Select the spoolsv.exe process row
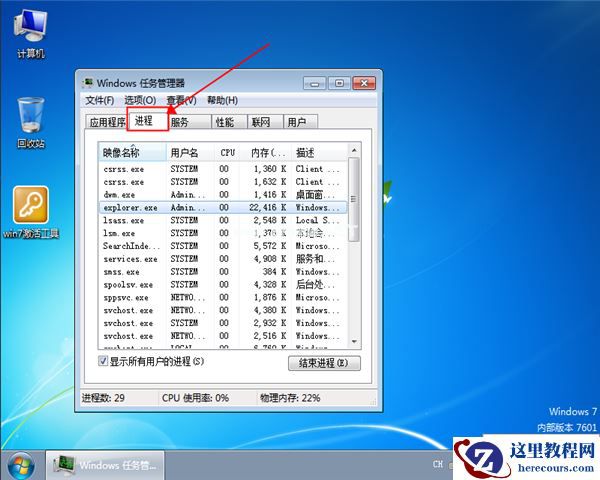 pyautogui.click(x=223, y=285)
